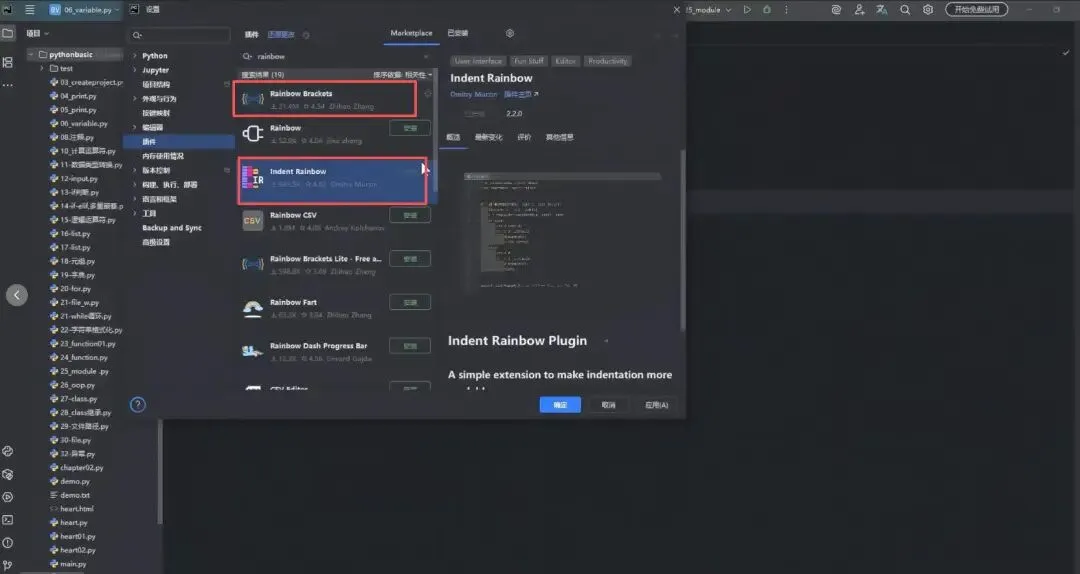The width and height of the screenshot is (1080, 574).
Task: Select the 插件 settings category
Action: click(179, 141)
